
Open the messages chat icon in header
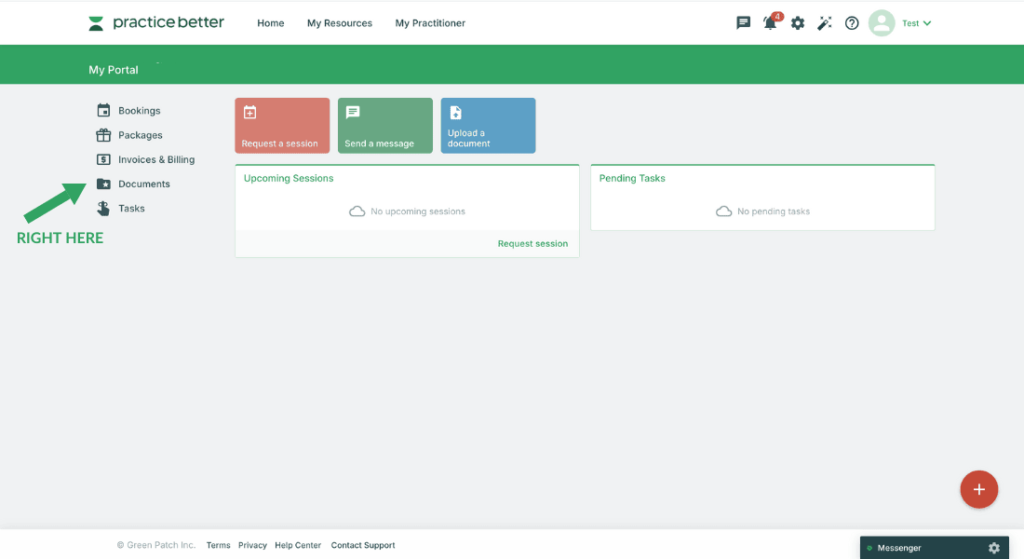(743, 23)
